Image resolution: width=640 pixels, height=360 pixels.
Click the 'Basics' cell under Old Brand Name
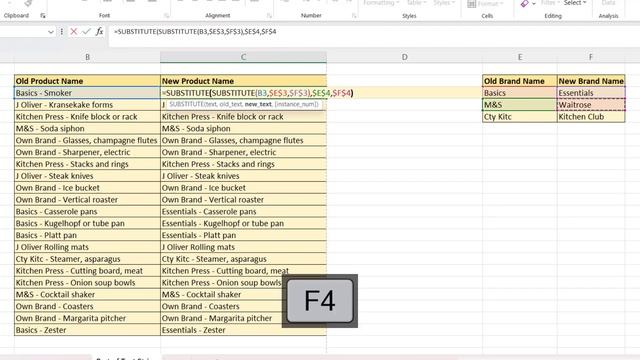[520, 93]
